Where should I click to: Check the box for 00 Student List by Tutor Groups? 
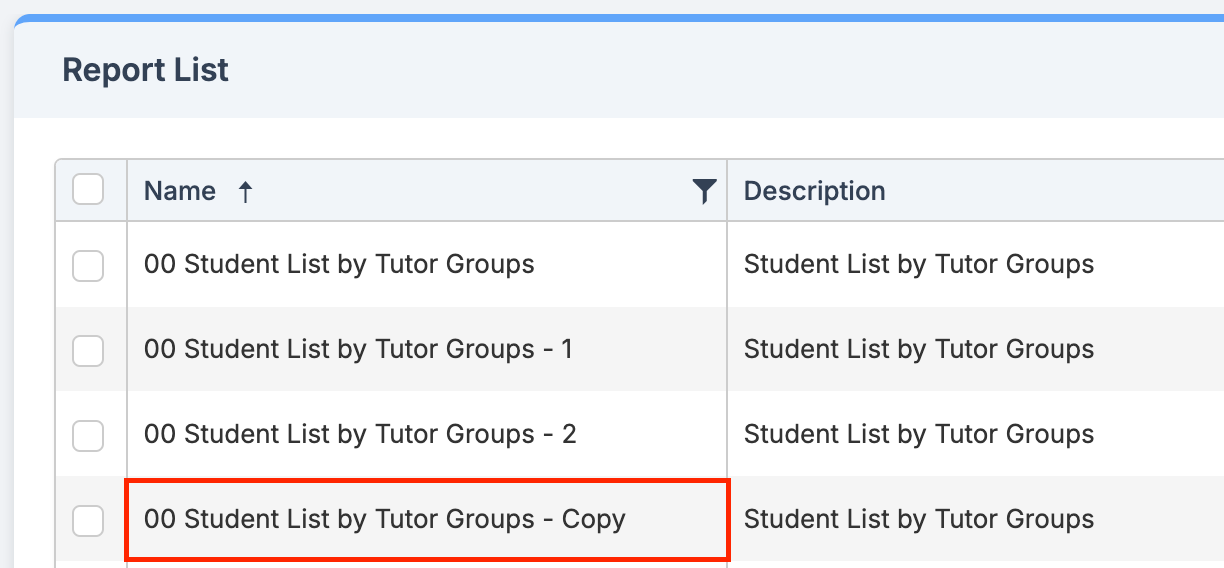click(x=88, y=265)
